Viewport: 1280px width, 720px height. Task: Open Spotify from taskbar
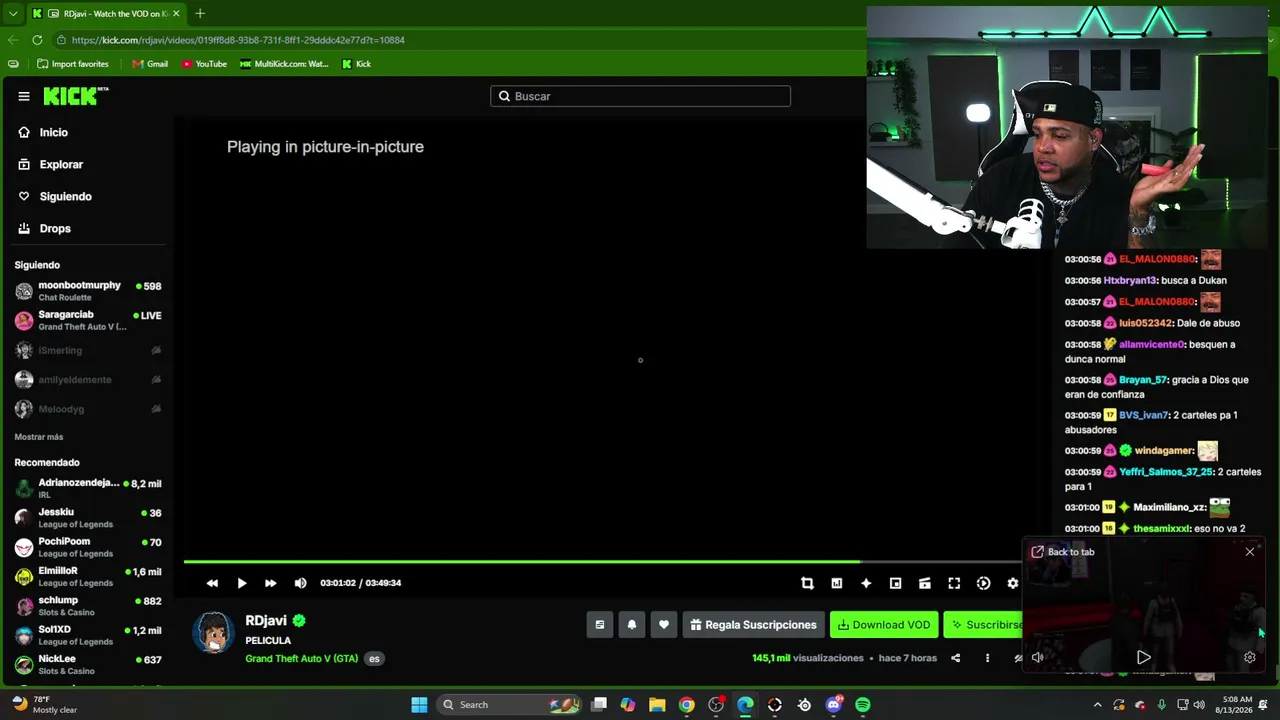pos(863,705)
